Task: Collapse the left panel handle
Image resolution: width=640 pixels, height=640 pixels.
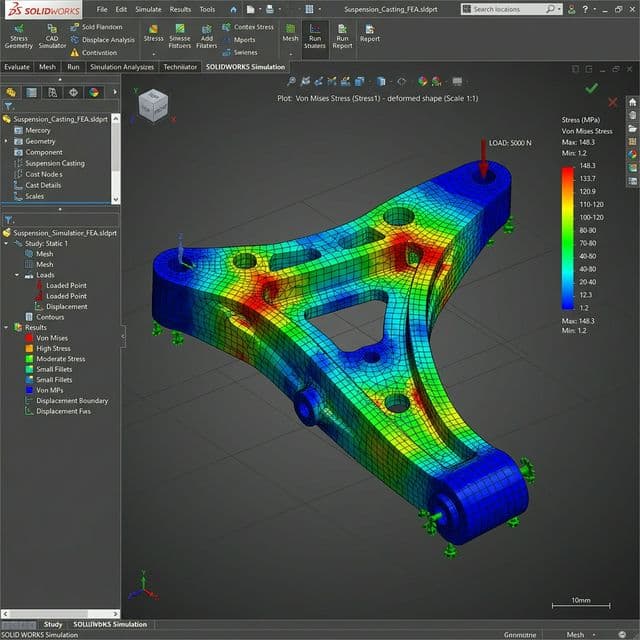Action: 123,336
